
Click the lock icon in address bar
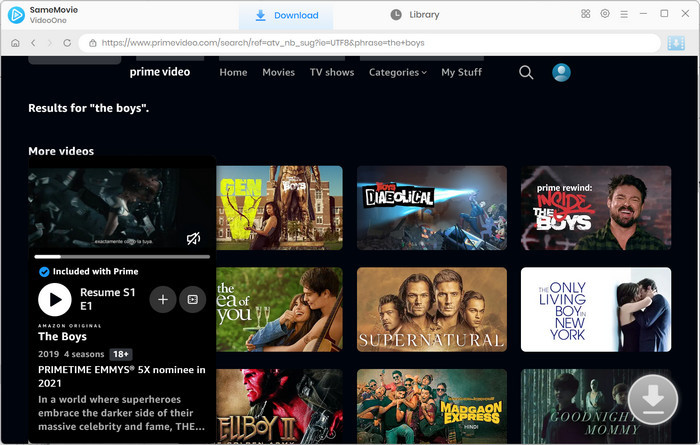coord(92,43)
